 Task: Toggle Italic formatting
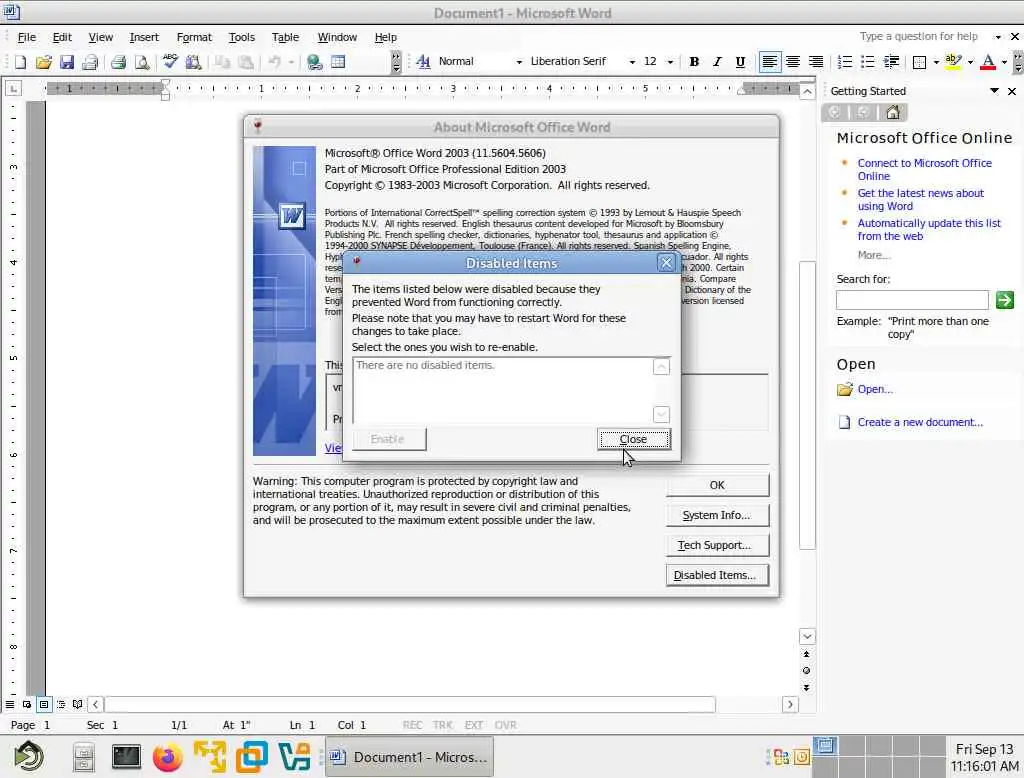717,61
